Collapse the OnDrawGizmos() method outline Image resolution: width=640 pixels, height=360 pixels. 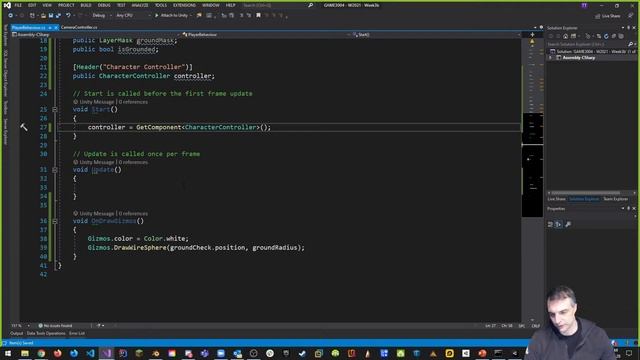(55, 221)
